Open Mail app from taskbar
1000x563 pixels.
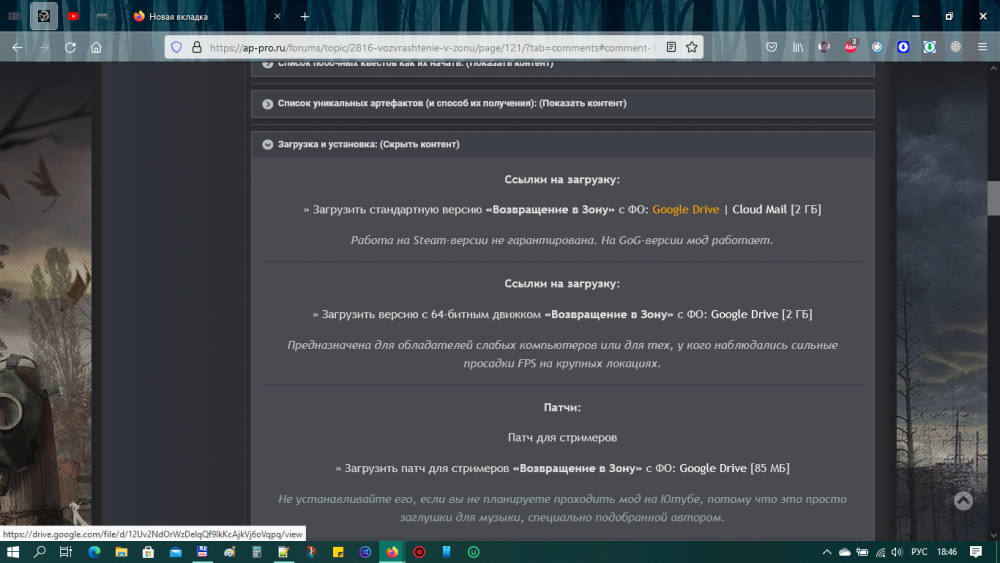[175, 552]
